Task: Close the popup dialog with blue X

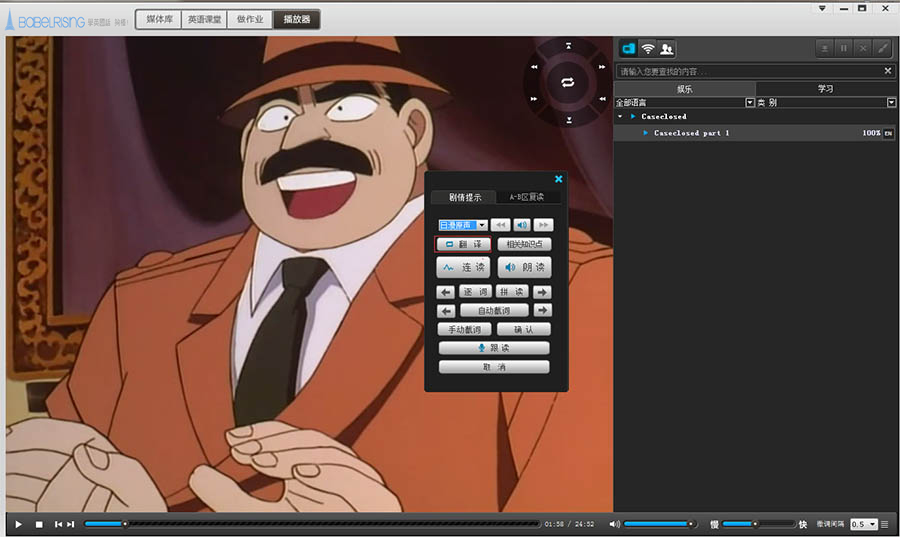Action: click(x=558, y=179)
